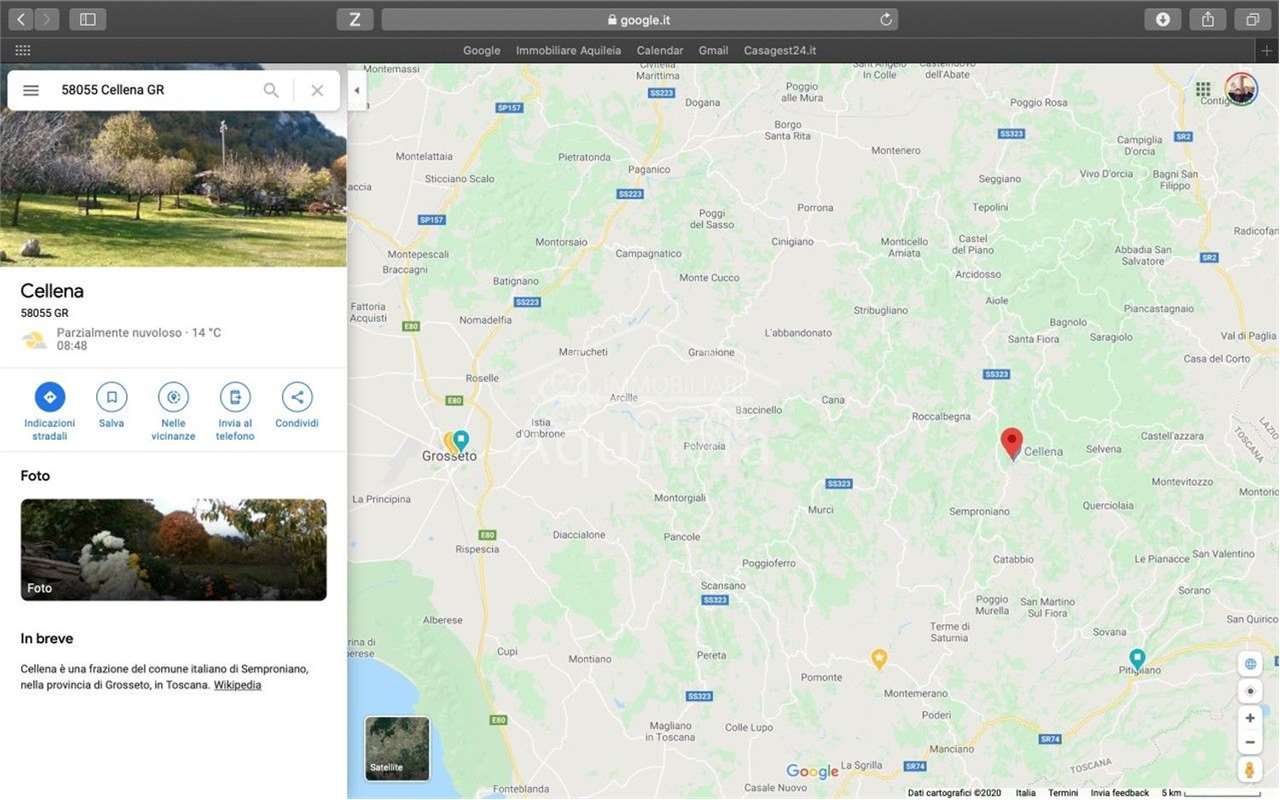Viewport: 1280px width, 800px height.
Task: Open the Gmail bookmark in favorites bar
Action: coord(713,50)
